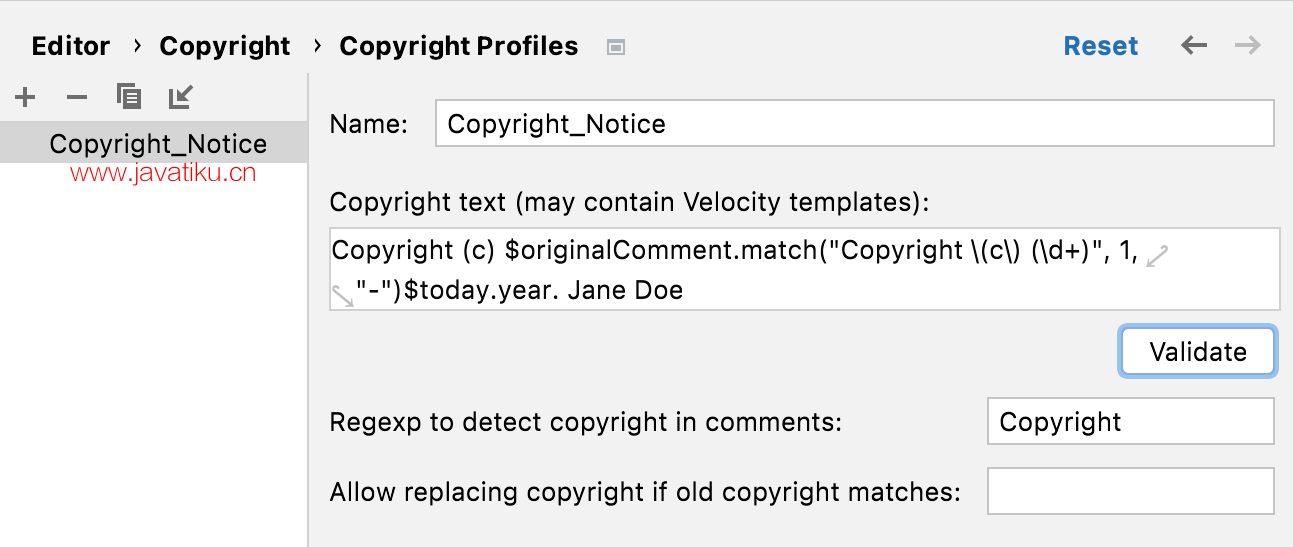Click project-level icon beside Copyright Profiles
Screen dimensions: 1293x547
point(616,47)
